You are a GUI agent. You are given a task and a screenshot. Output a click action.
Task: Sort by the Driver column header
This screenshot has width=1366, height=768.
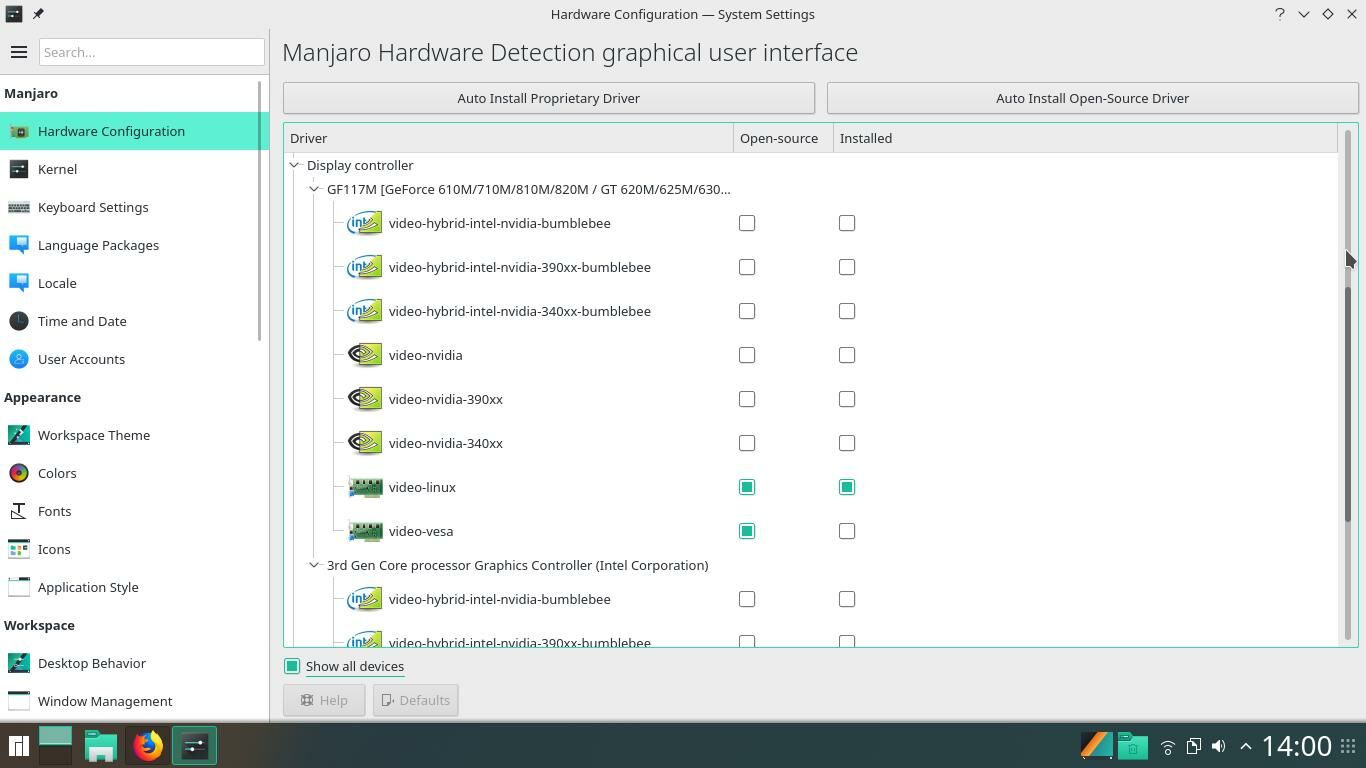[508, 138]
